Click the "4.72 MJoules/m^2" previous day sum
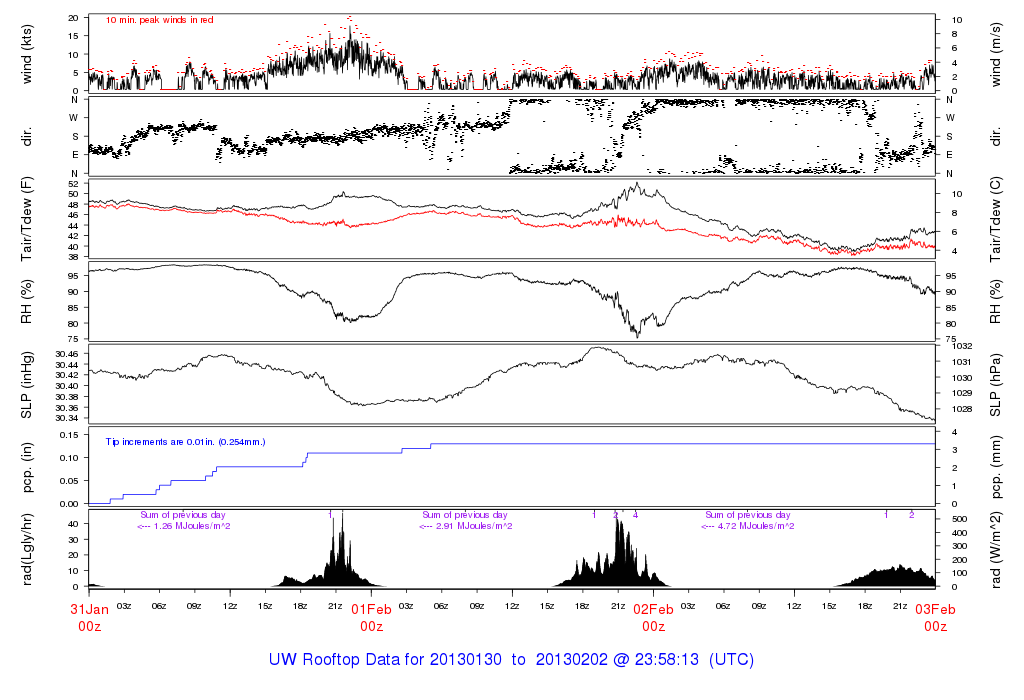The width and height of the screenshot is (1024, 700). point(756,526)
